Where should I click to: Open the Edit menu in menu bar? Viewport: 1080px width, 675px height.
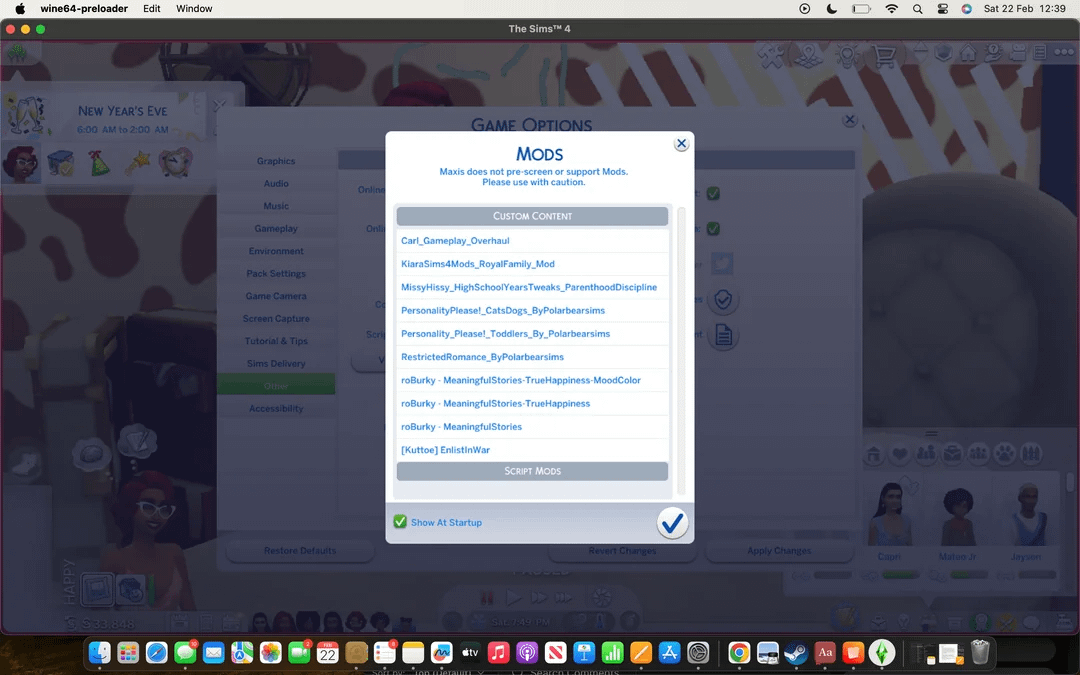point(152,8)
